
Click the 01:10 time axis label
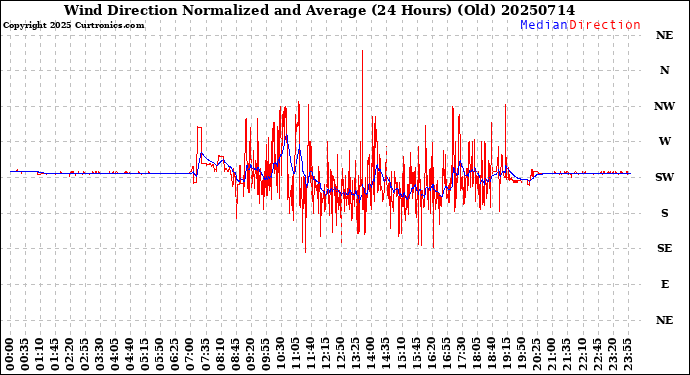(x=40, y=354)
